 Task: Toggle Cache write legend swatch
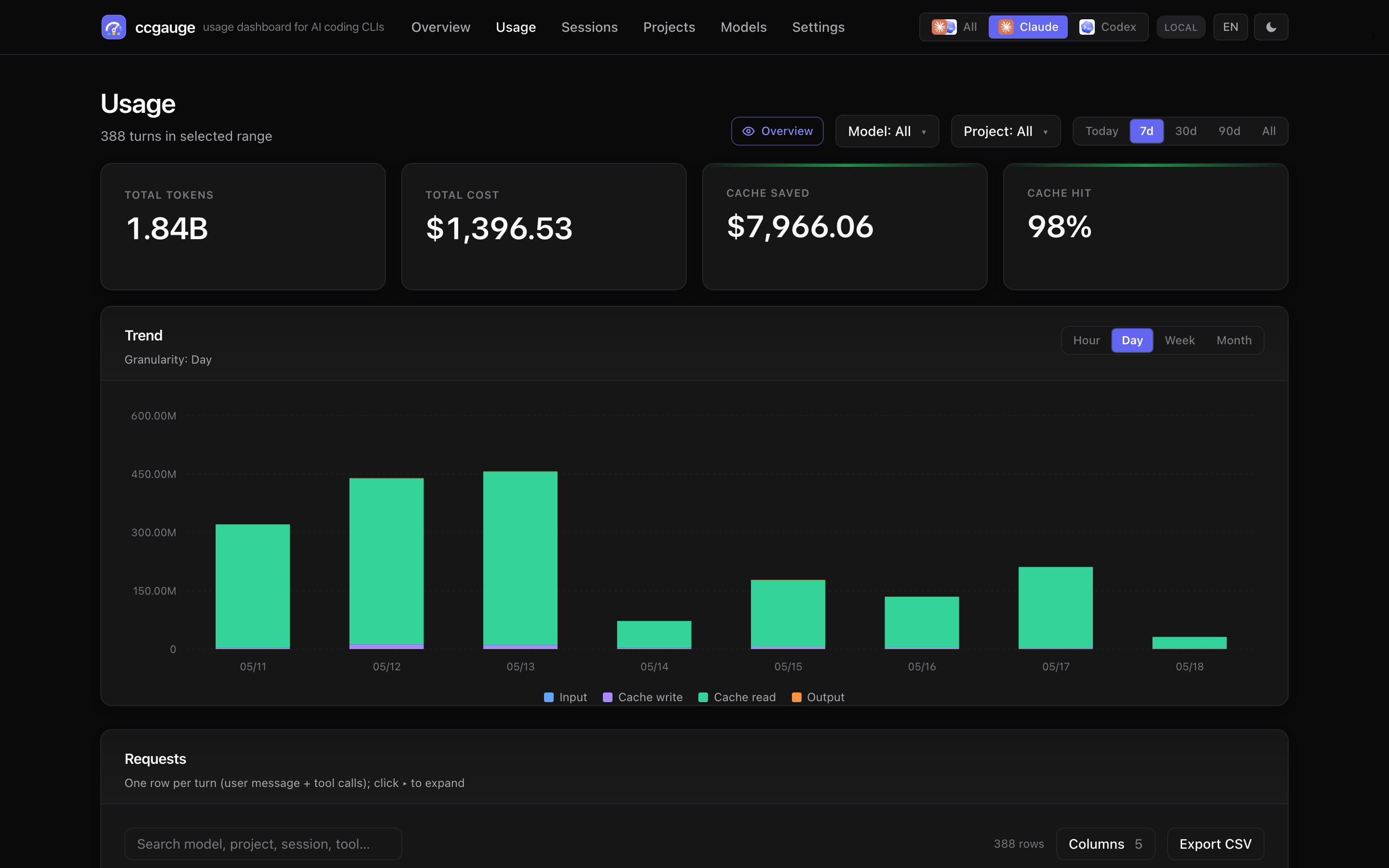(x=607, y=697)
